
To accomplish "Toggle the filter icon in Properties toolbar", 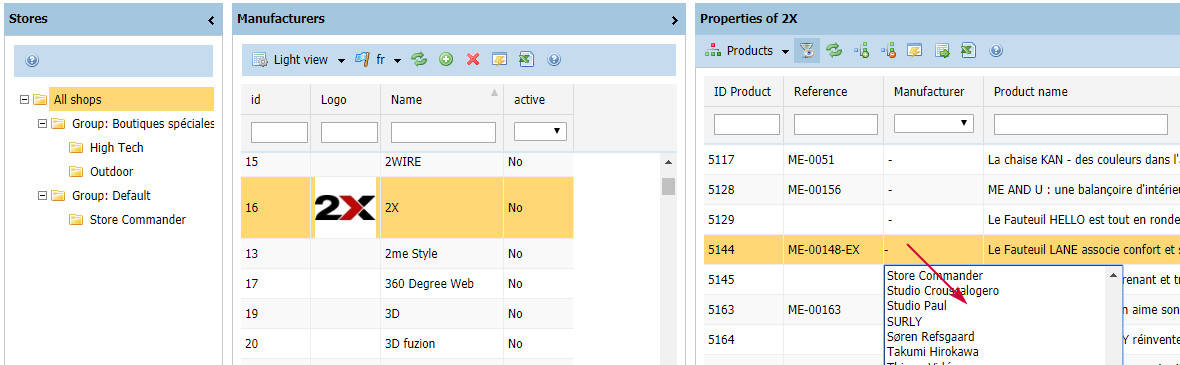I will click(x=807, y=50).
